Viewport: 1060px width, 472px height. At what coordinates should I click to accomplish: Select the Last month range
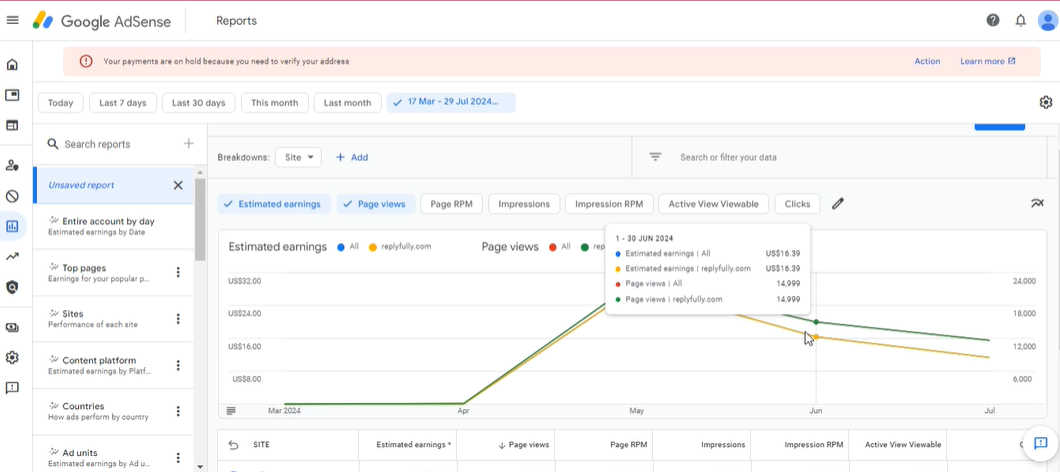point(347,103)
